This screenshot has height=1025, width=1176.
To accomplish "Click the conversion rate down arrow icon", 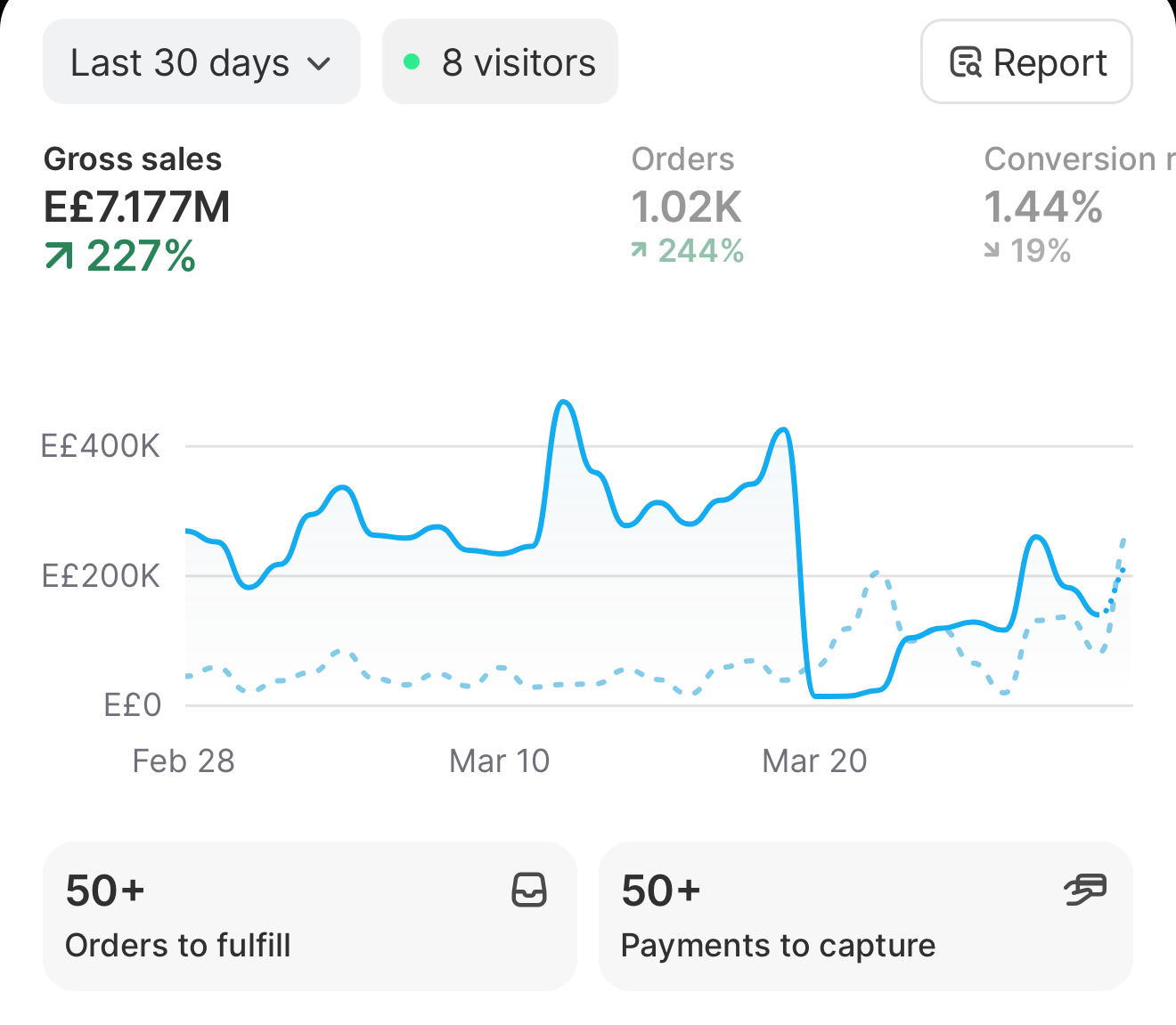I will coord(992,250).
